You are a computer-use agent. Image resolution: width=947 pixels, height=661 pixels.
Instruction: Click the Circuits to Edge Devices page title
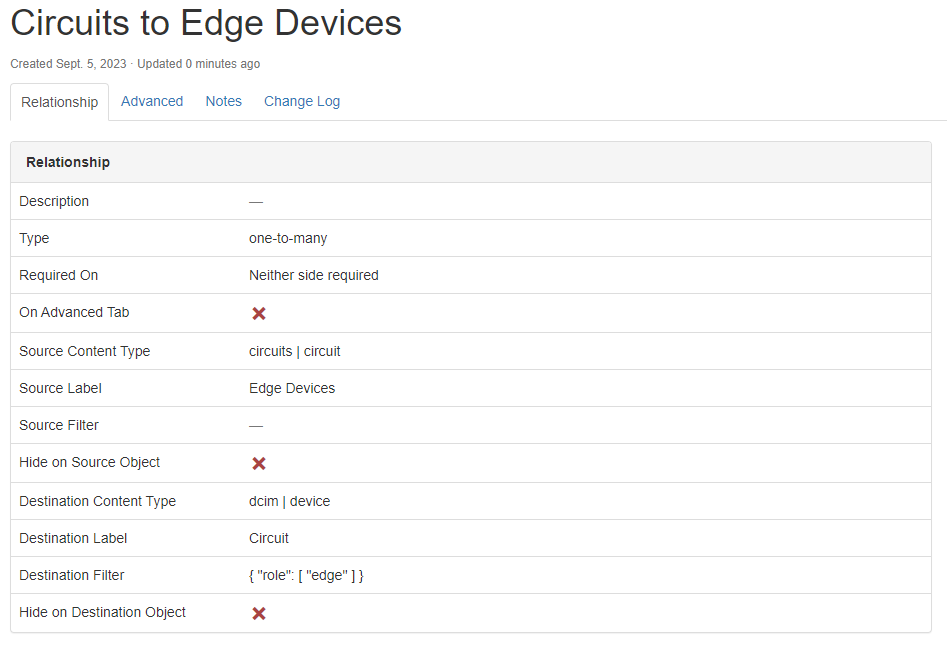tap(206, 24)
